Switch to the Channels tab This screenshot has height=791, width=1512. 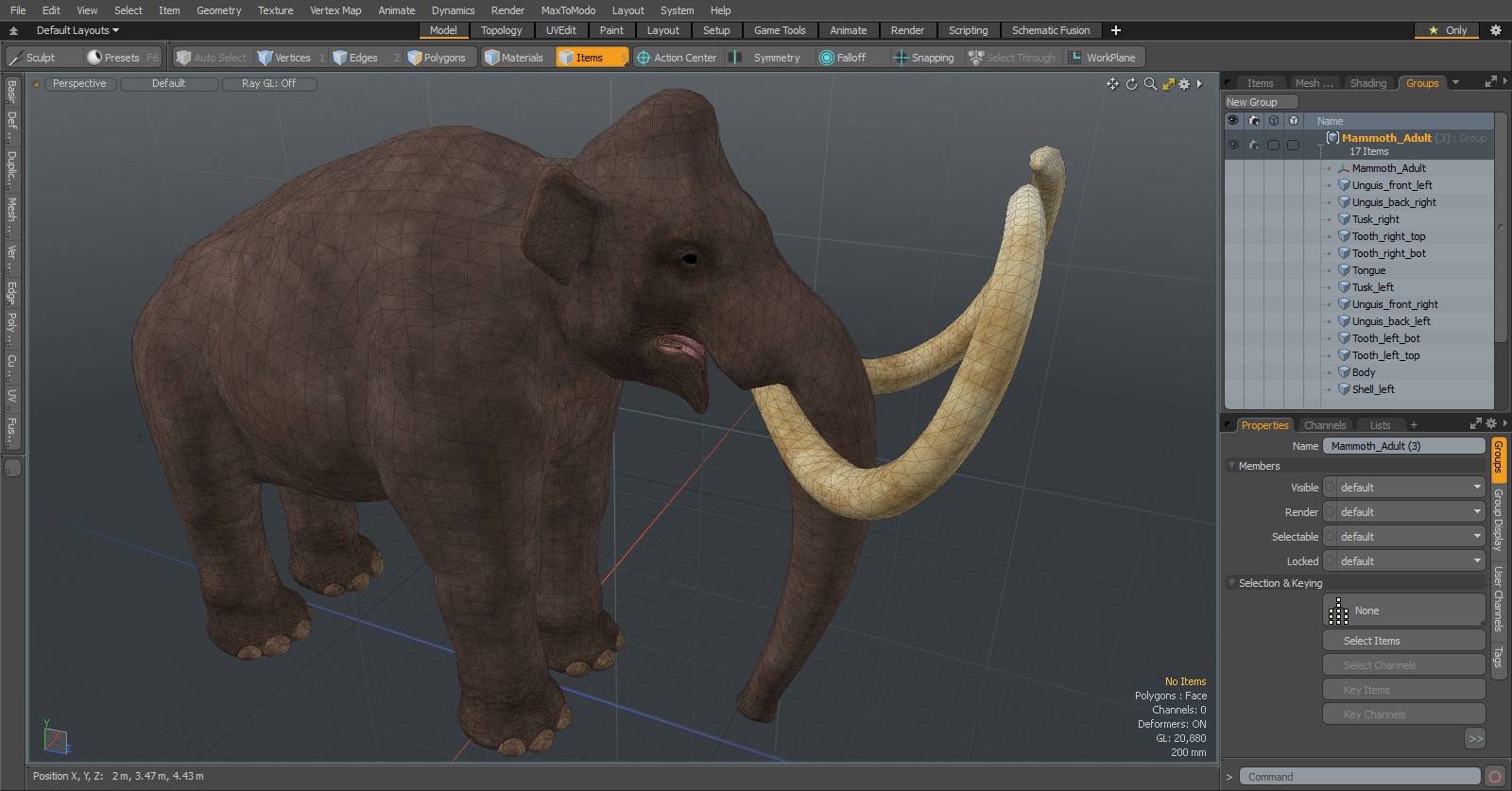coord(1325,425)
